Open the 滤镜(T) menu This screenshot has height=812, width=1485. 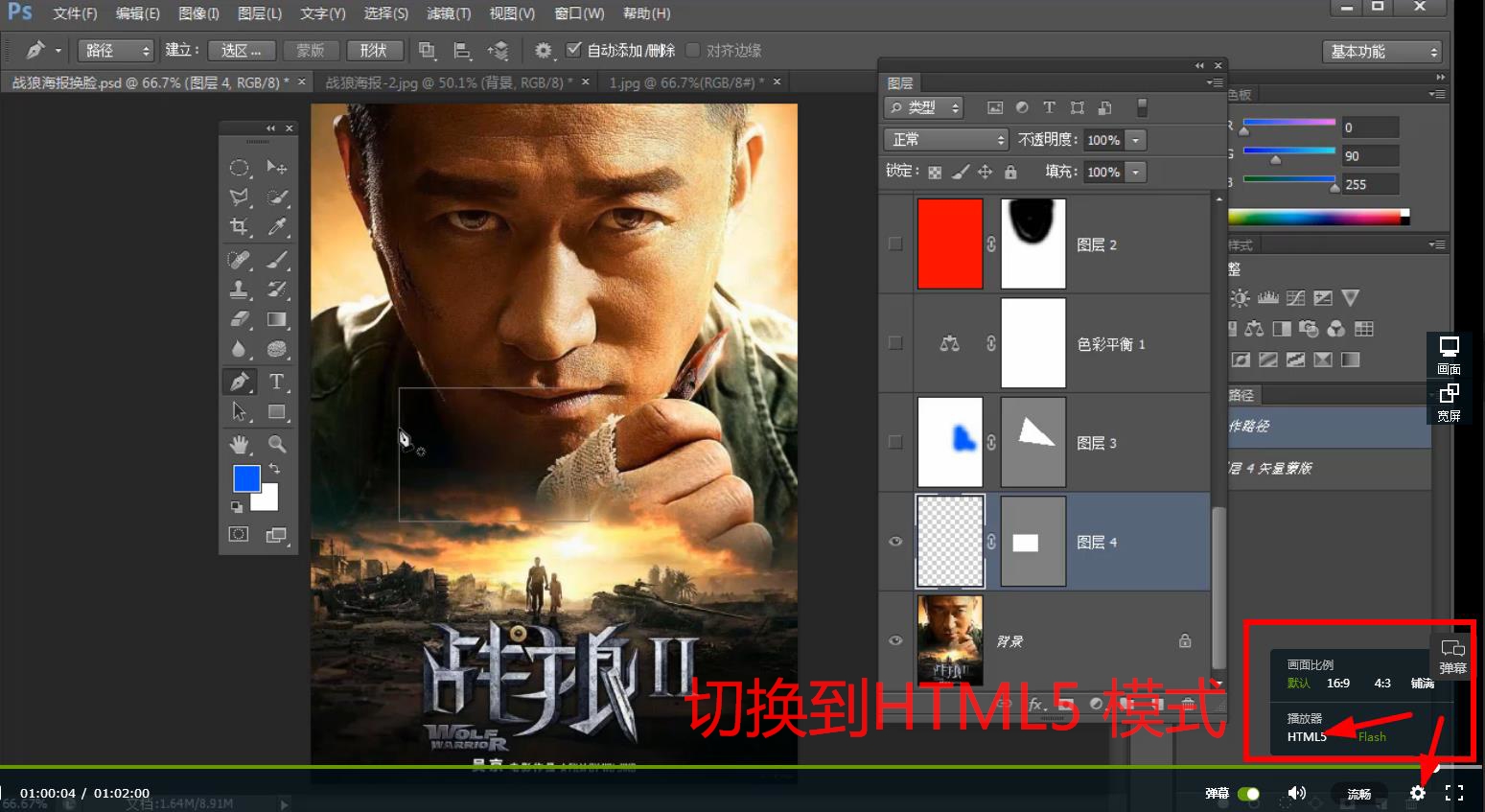click(449, 13)
